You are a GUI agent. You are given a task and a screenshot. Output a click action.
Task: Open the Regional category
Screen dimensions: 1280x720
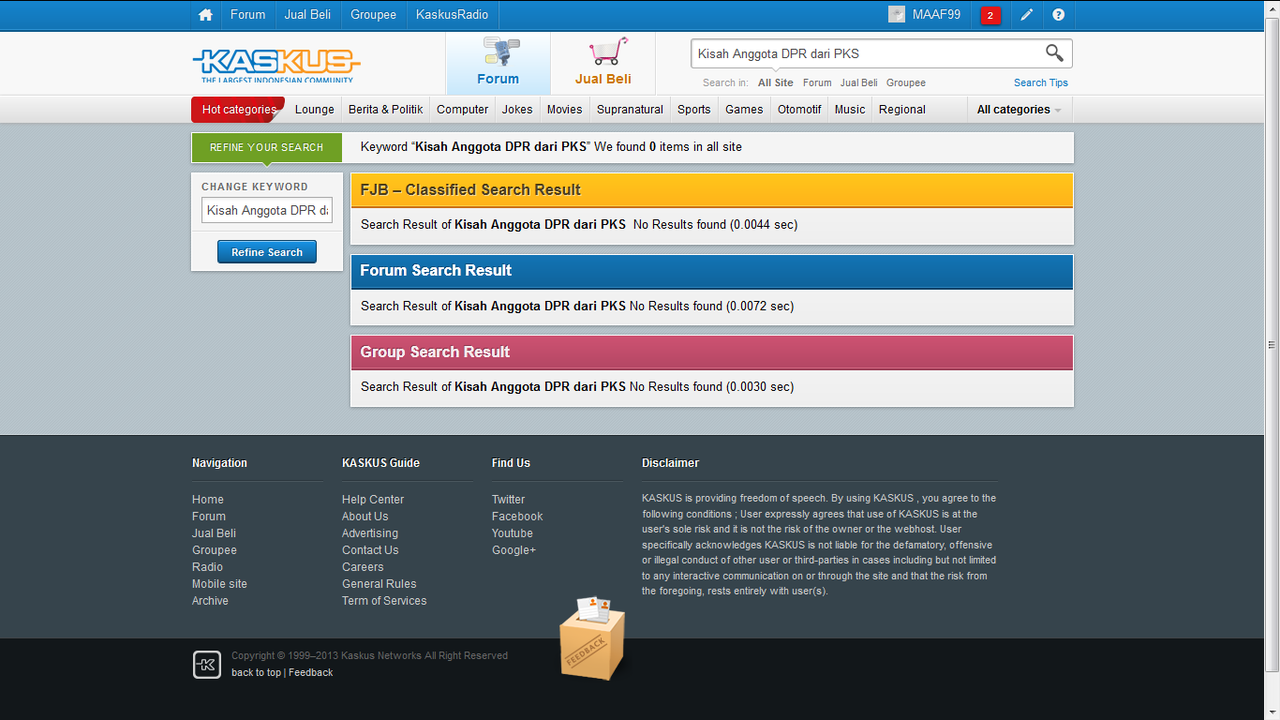click(x=902, y=110)
